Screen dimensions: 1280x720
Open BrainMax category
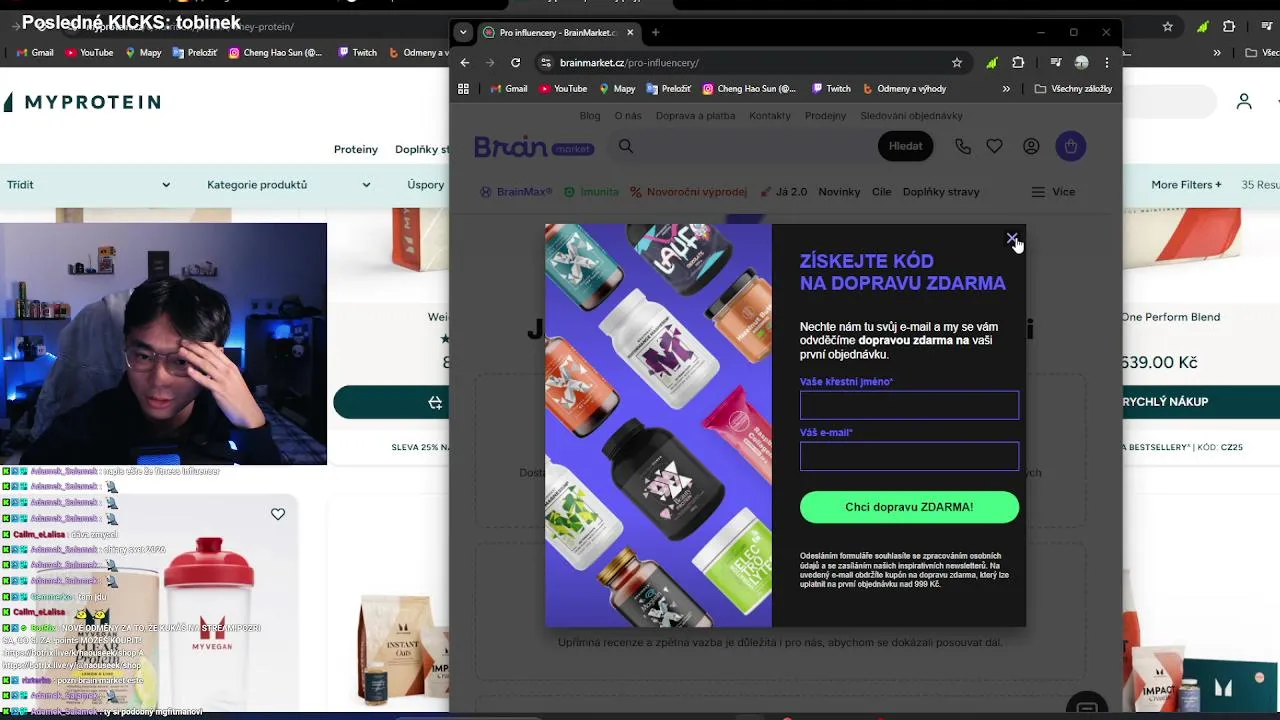[515, 192]
